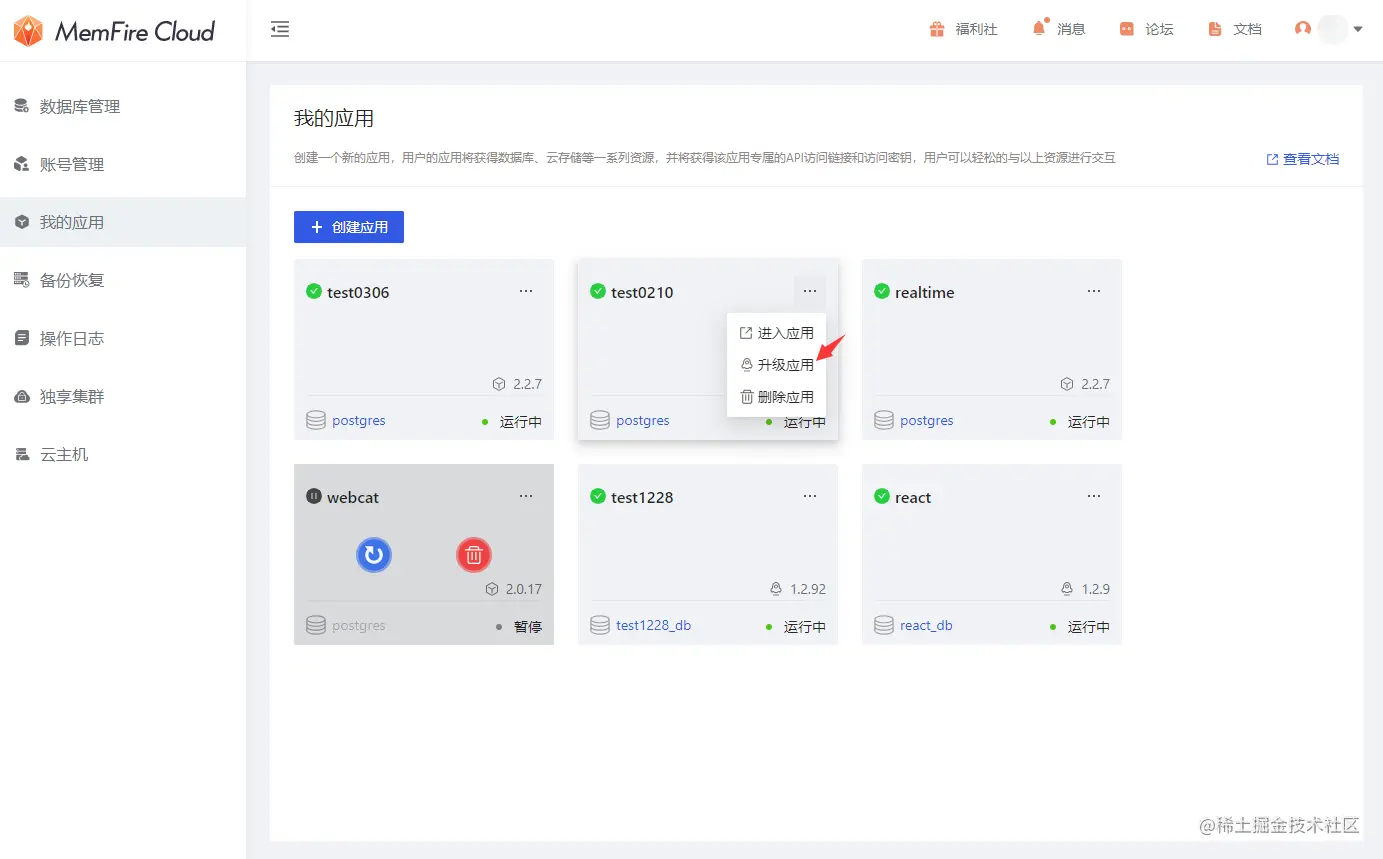Click the paused status icon on webcat

point(314,496)
